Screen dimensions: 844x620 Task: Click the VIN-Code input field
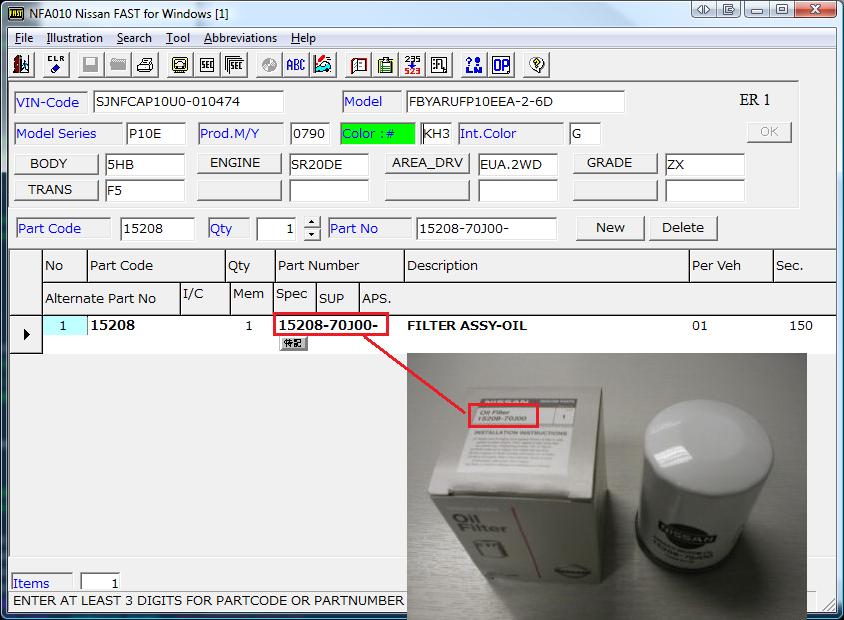click(x=188, y=102)
